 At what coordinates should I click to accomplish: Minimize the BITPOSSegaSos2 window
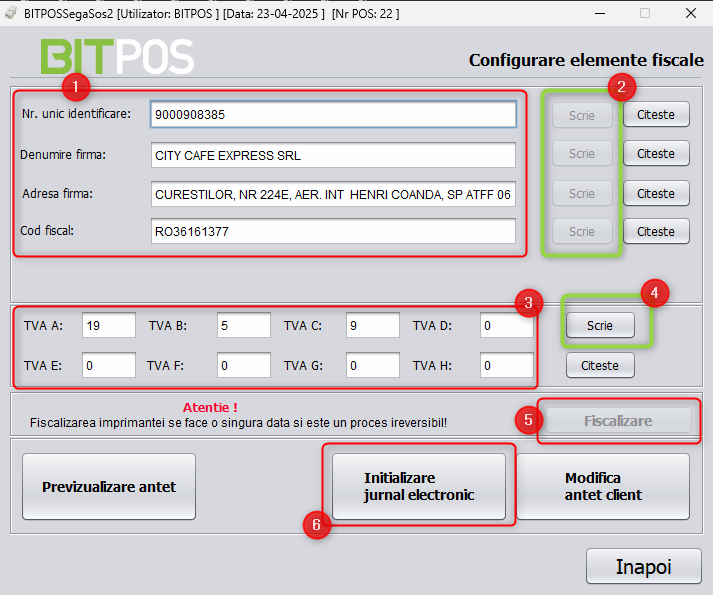600,13
